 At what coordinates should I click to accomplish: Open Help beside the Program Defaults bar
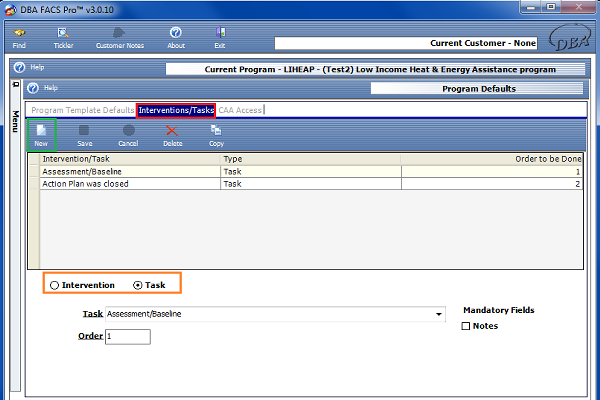42,88
